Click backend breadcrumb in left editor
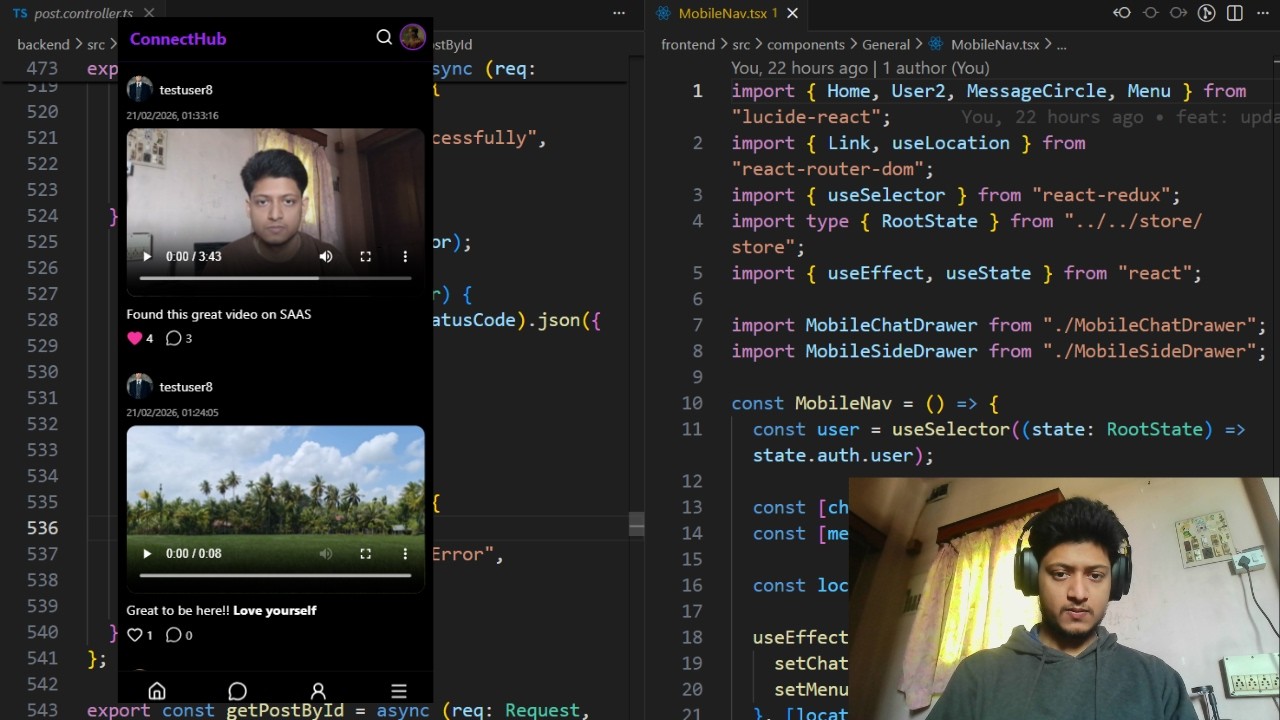 43,45
